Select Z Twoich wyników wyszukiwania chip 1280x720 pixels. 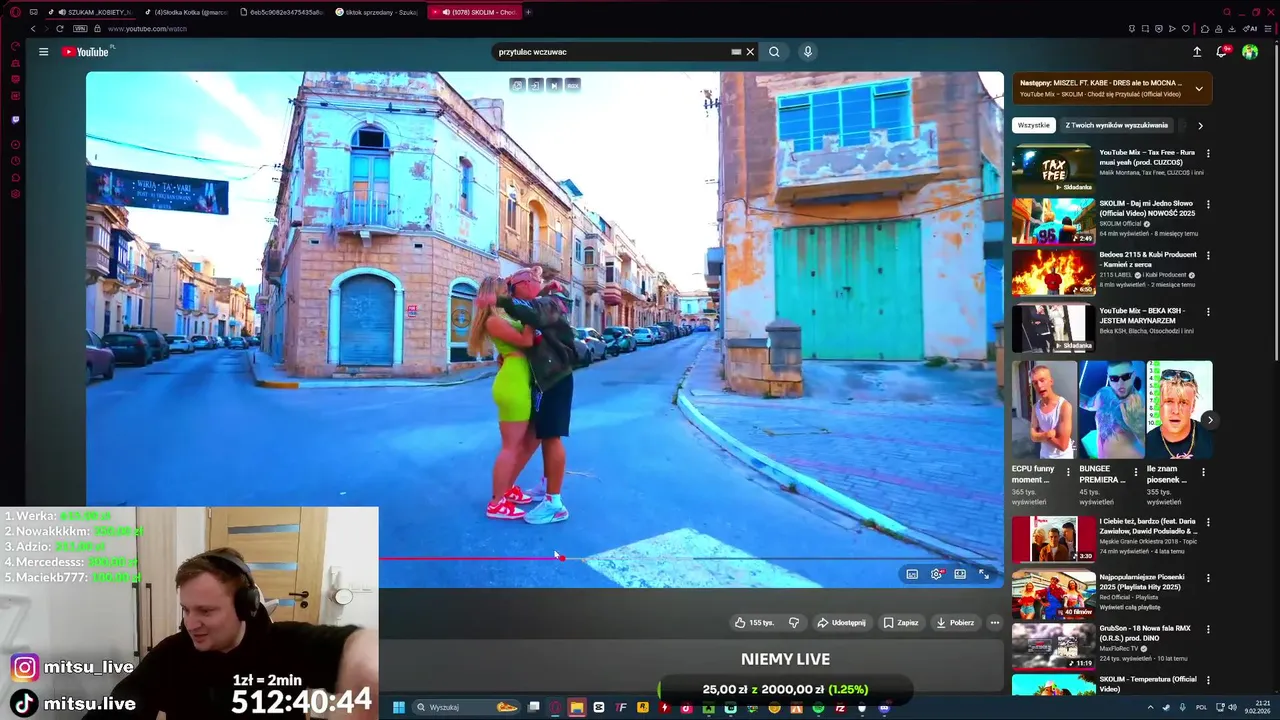coord(1116,126)
